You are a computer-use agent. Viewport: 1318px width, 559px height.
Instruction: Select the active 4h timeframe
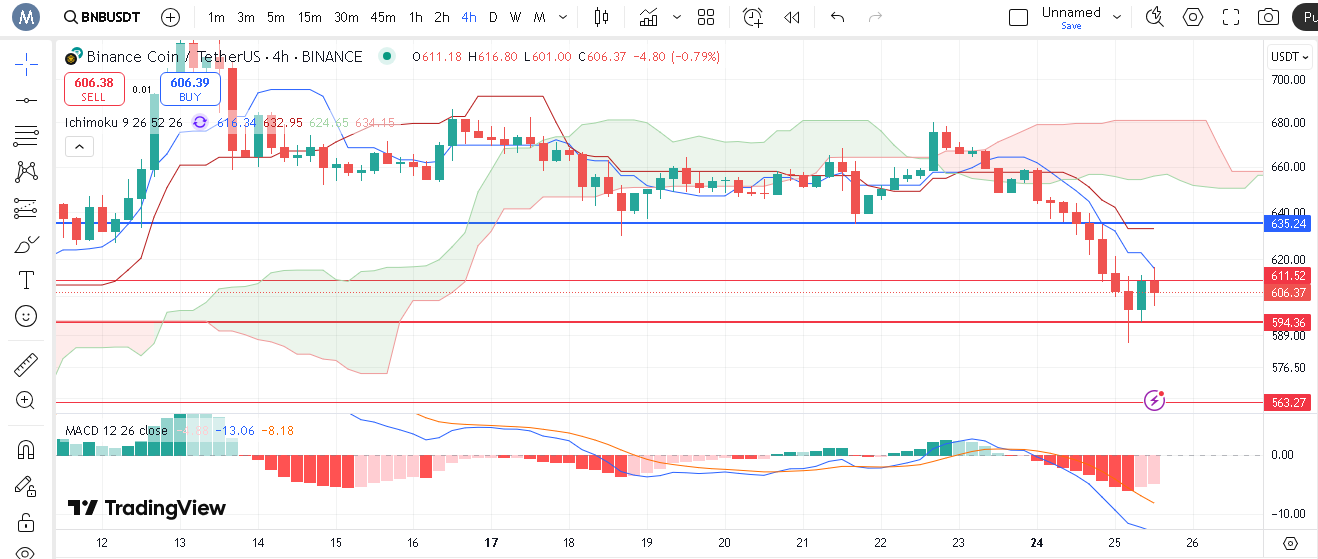coord(469,17)
